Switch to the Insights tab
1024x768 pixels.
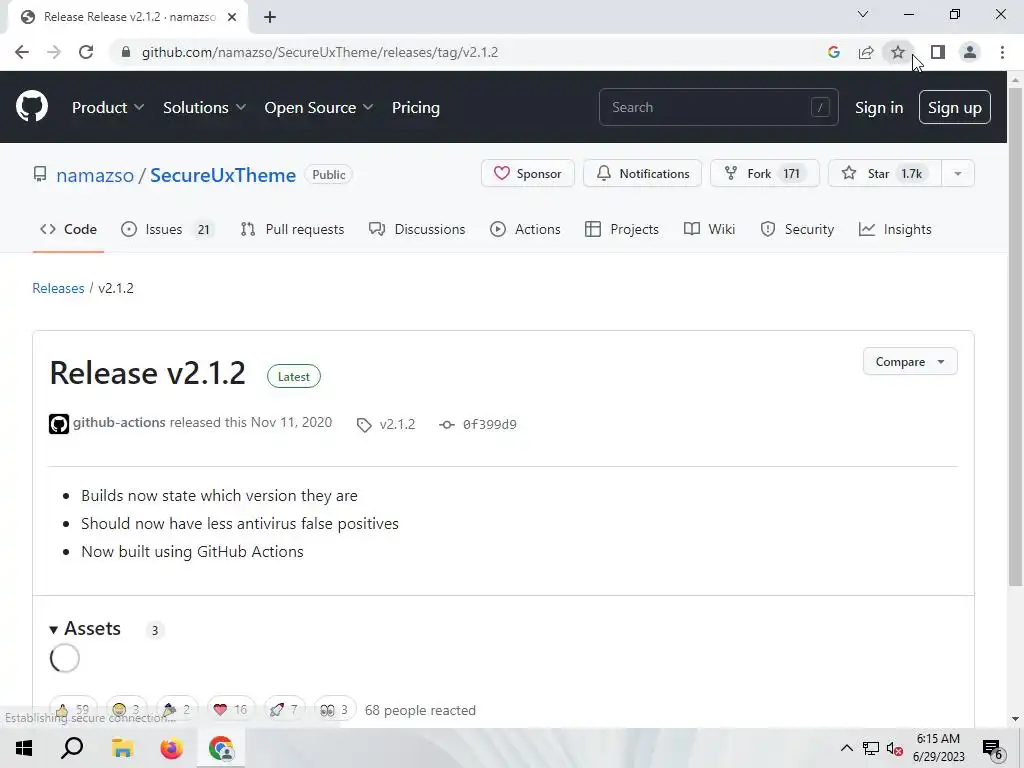pos(895,229)
